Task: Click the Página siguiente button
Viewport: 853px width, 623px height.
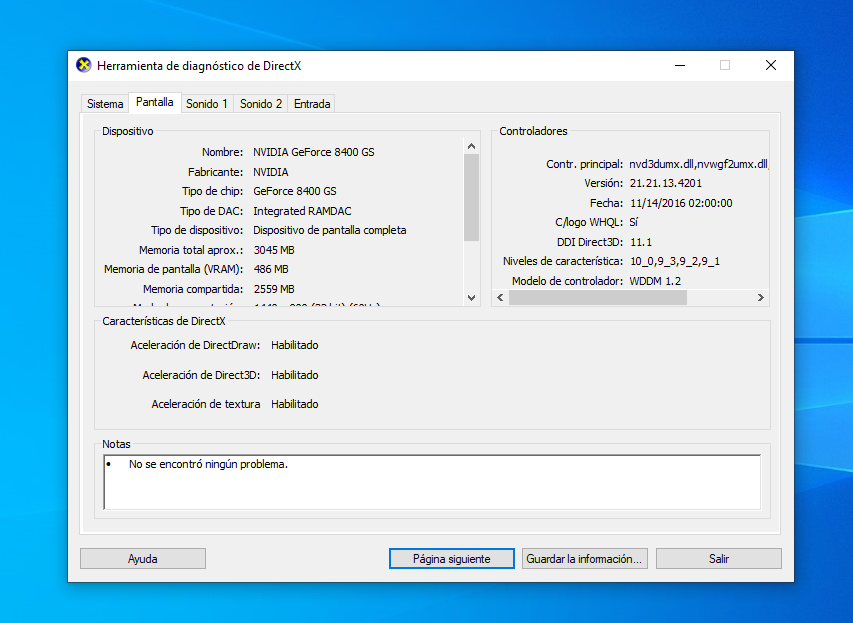Action: pos(452,559)
